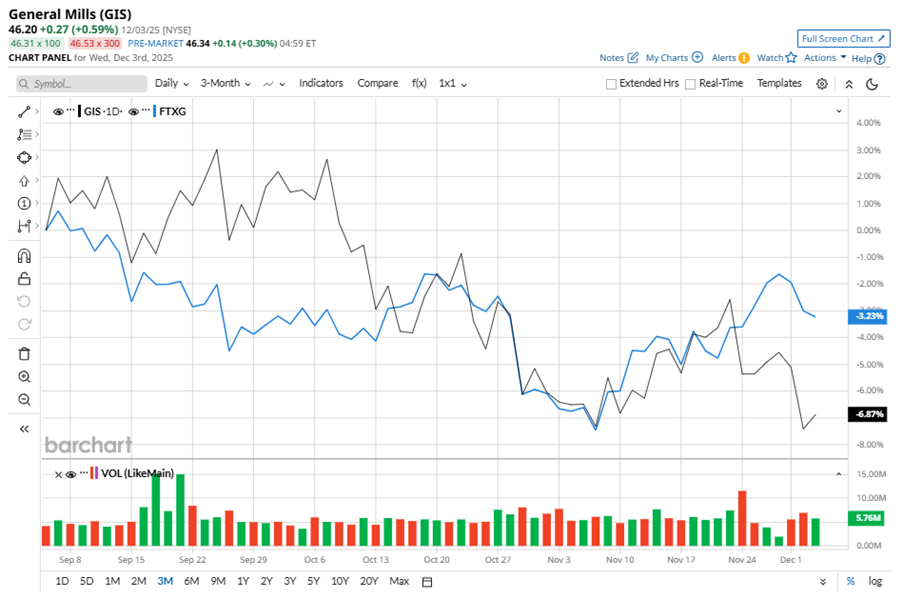
Task: Click the Watch star icon
Action: point(791,57)
